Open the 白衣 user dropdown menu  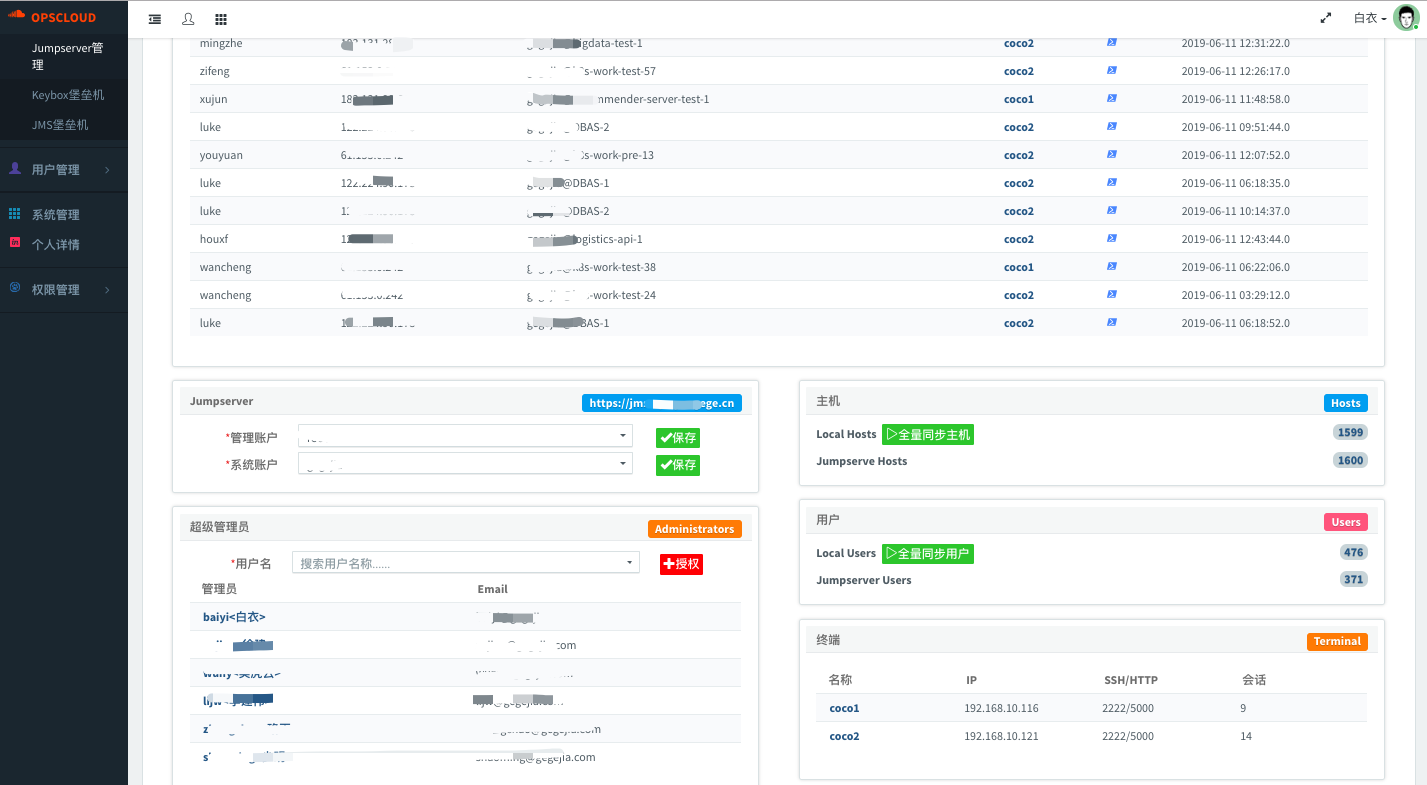[1369, 19]
